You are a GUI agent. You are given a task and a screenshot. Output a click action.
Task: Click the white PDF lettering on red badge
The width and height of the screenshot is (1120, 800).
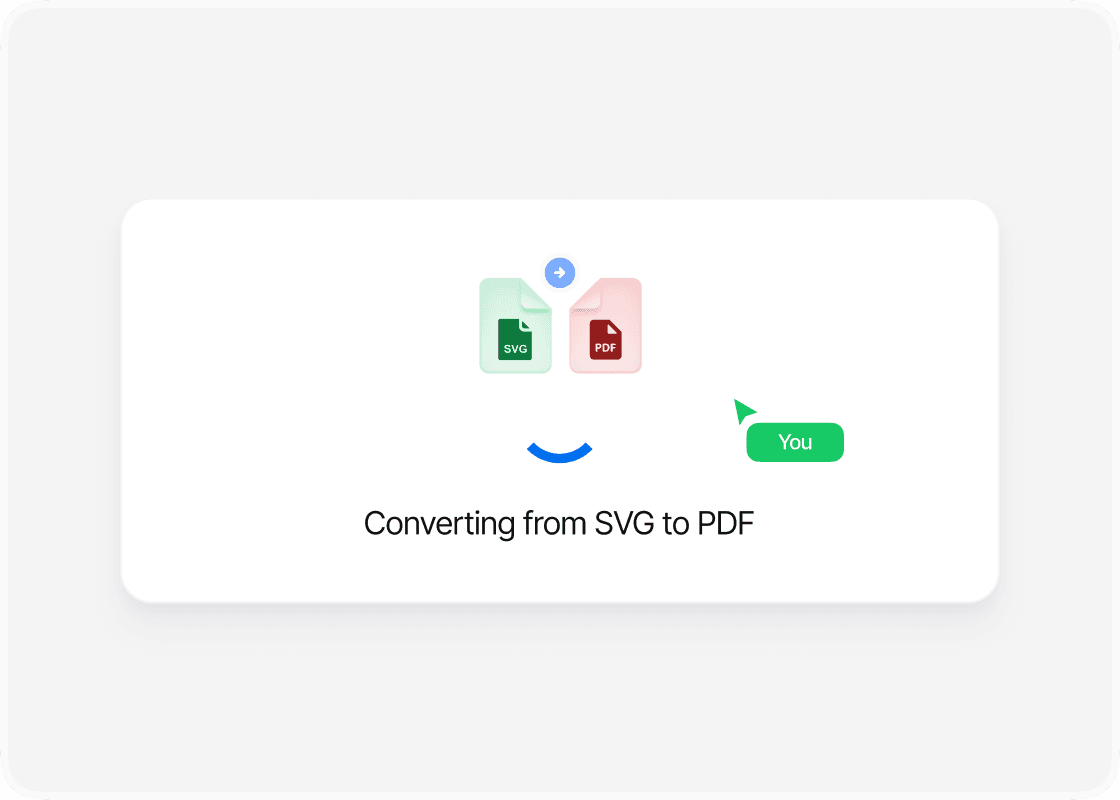(x=605, y=348)
